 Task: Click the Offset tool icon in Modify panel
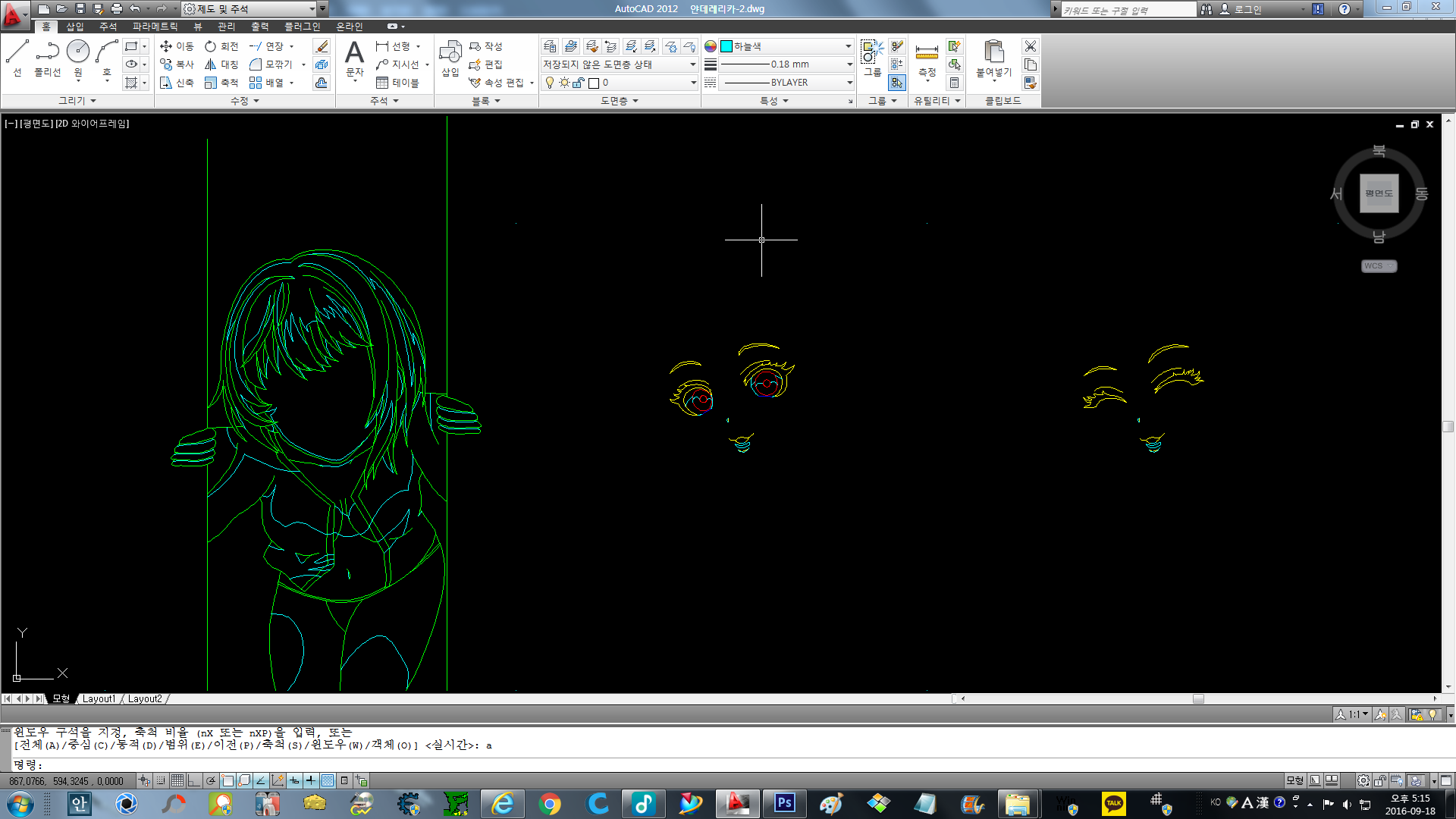[x=322, y=83]
